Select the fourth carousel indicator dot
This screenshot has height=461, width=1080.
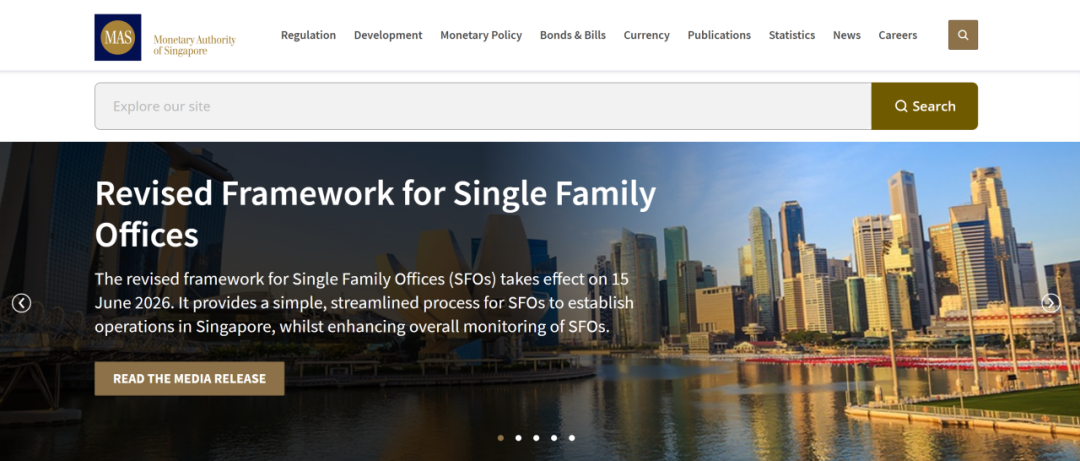coord(554,438)
